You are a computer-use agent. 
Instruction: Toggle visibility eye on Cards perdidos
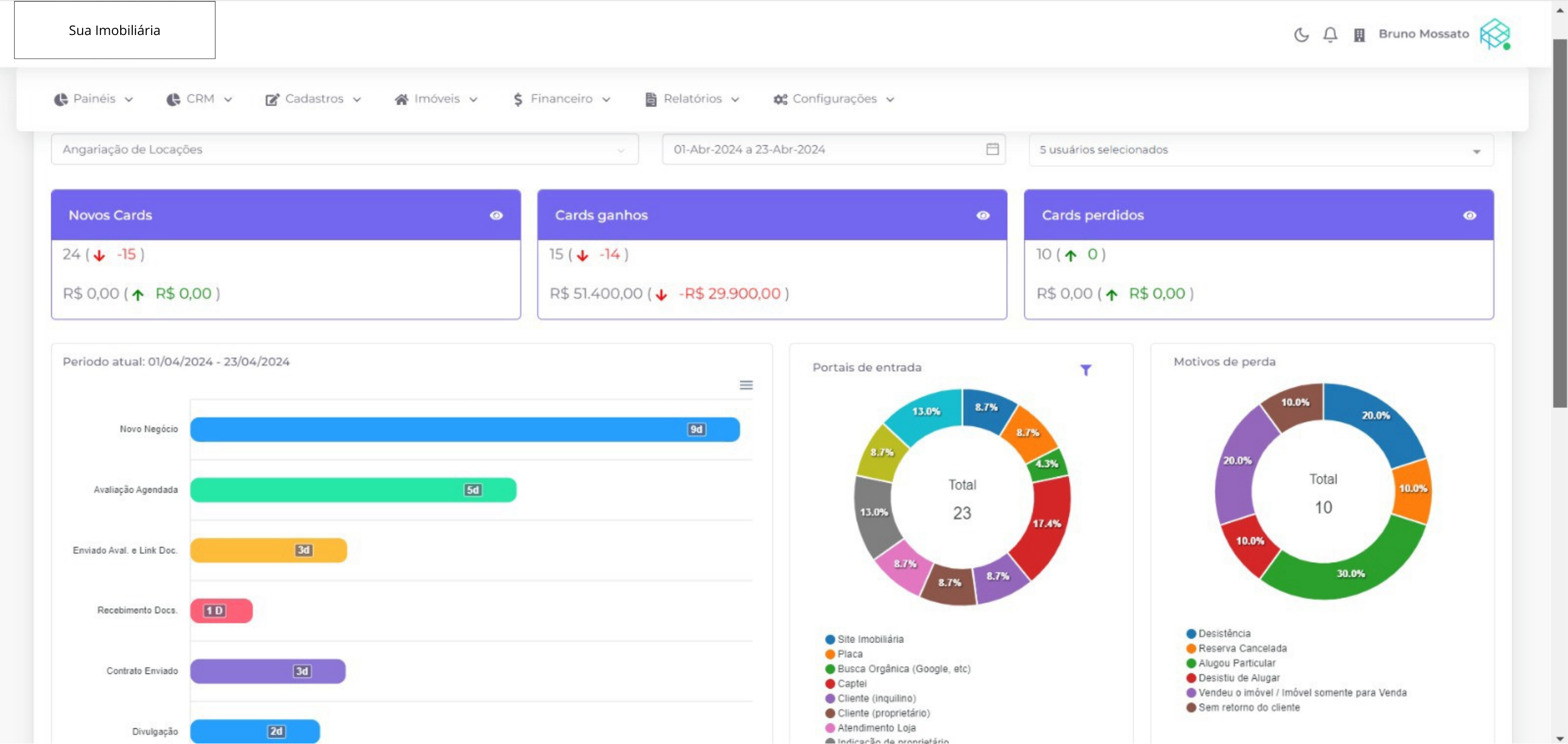click(x=1469, y=215)
